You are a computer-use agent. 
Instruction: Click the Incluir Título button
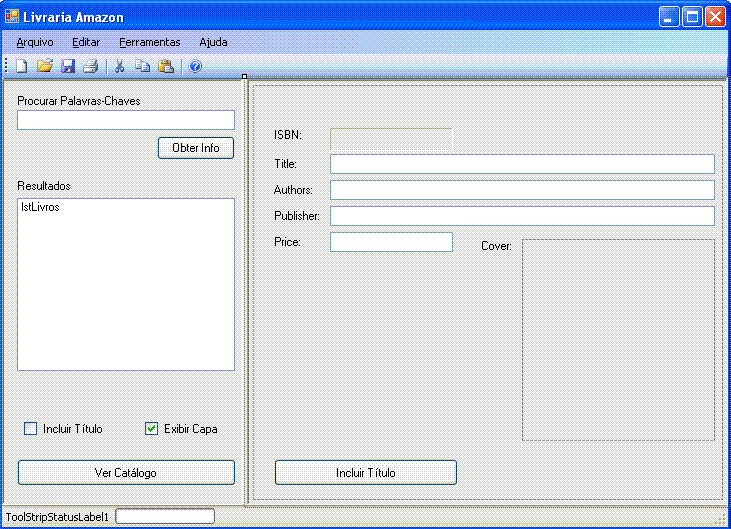366,473
